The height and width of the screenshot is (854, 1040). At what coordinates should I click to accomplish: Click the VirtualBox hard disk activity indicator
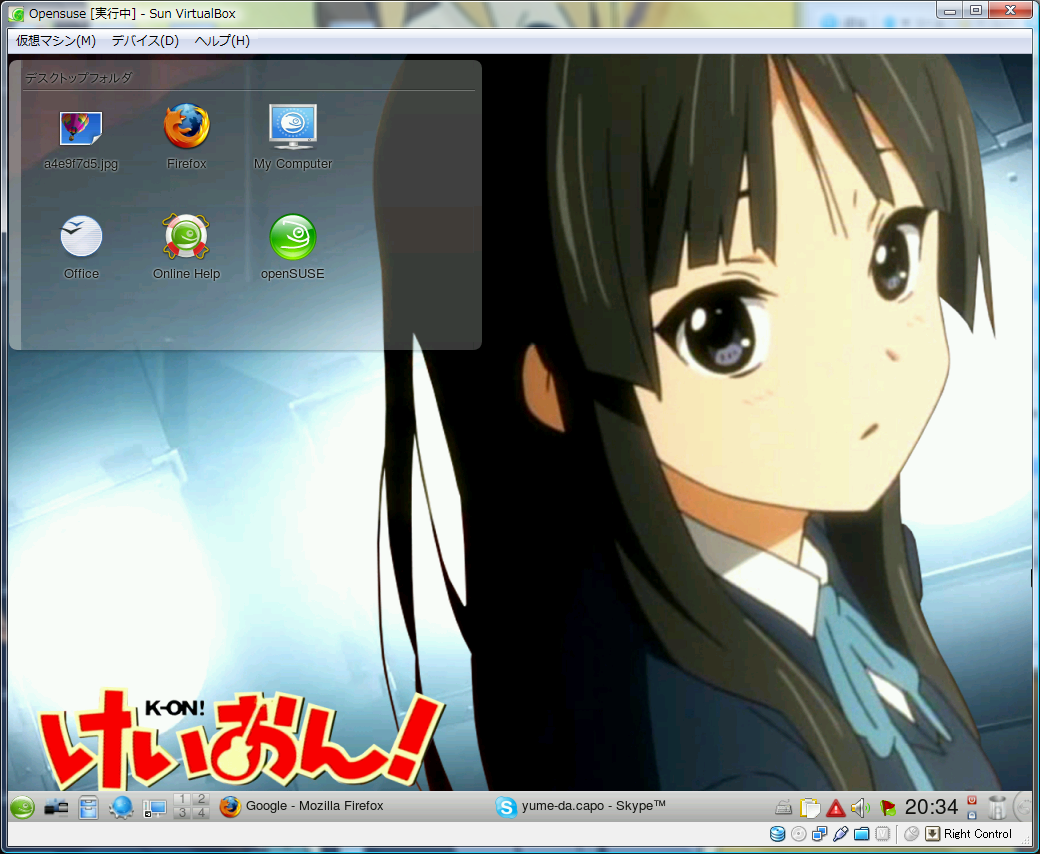tap(777, 833)
